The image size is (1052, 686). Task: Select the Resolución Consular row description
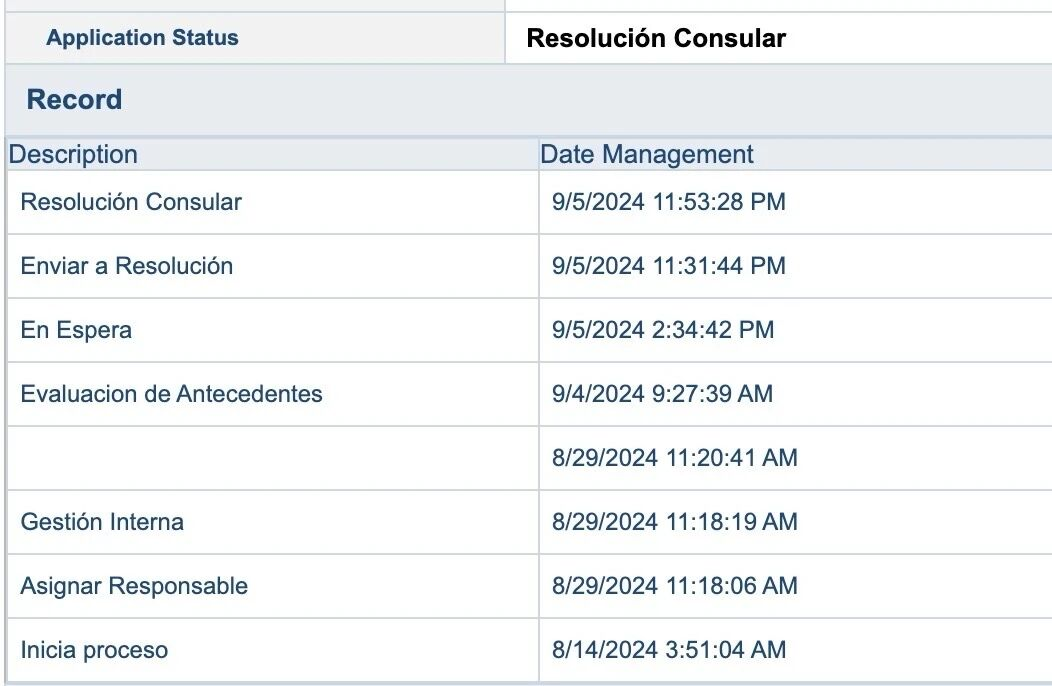point(131,202)
